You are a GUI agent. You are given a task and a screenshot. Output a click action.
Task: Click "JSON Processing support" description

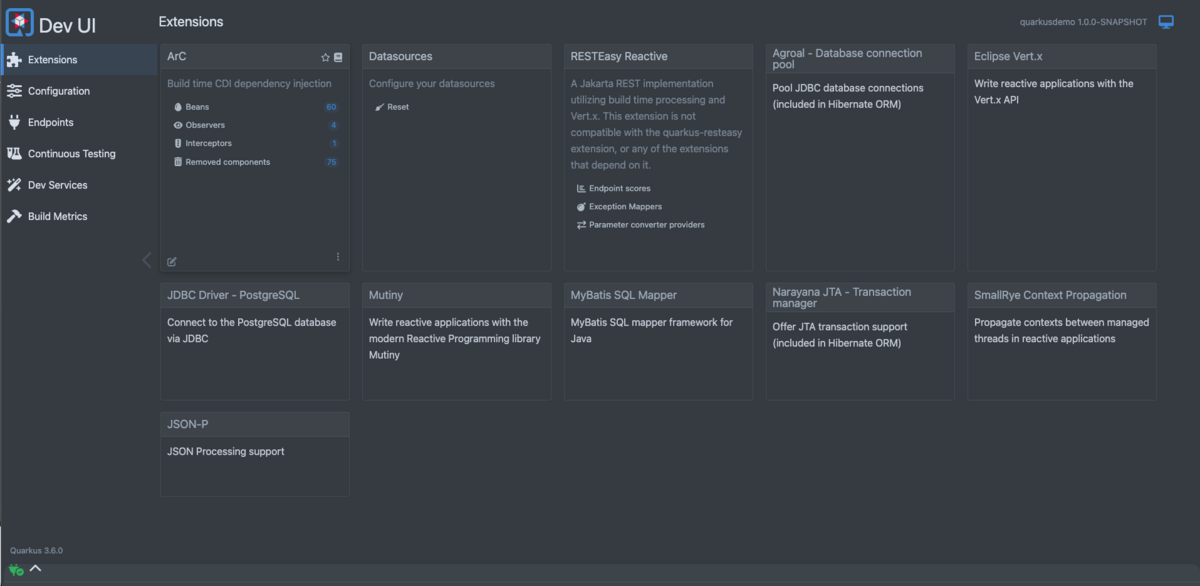pyautogui.click(x=226, y=452)
